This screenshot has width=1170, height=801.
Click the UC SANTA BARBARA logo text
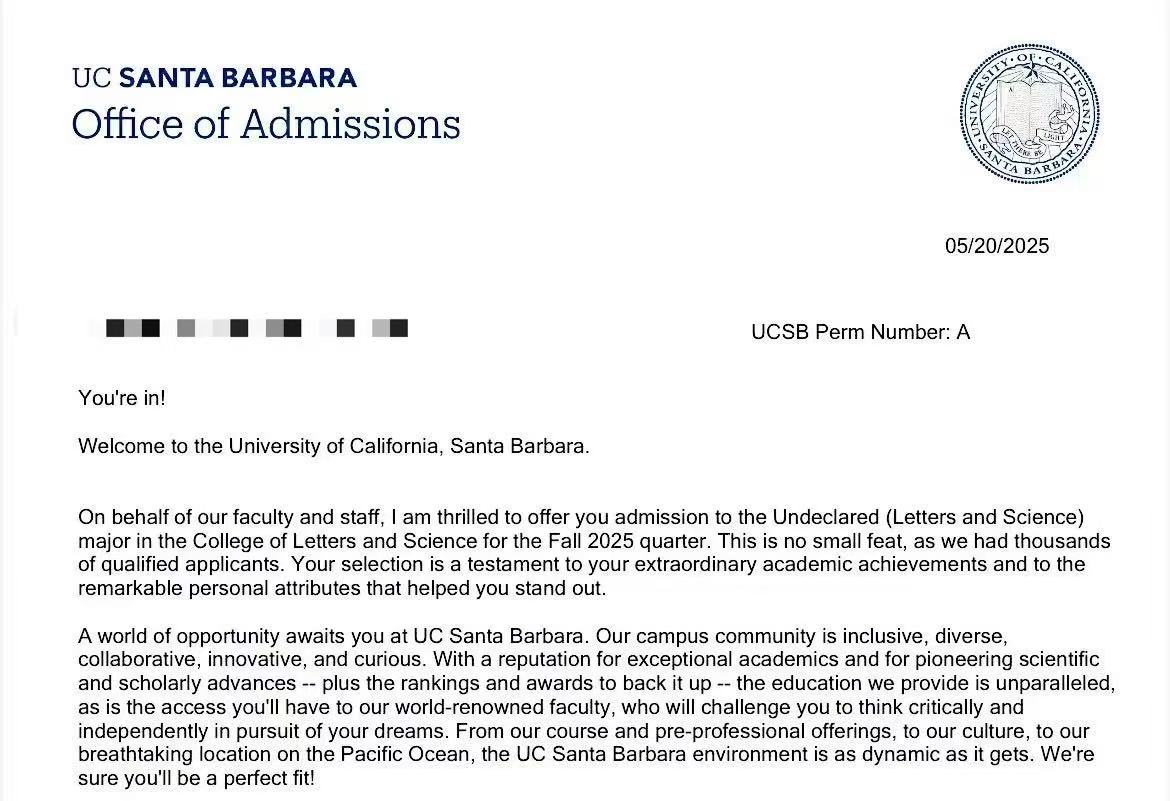tap(214, 77)
